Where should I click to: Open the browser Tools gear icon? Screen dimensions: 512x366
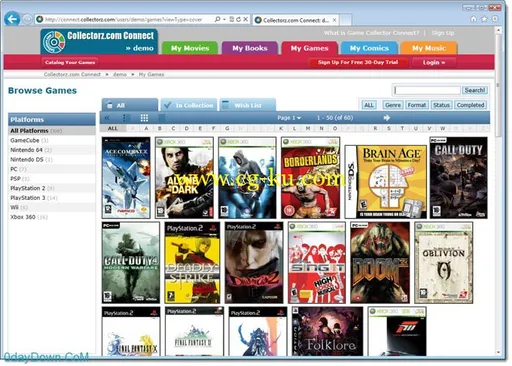495,19
